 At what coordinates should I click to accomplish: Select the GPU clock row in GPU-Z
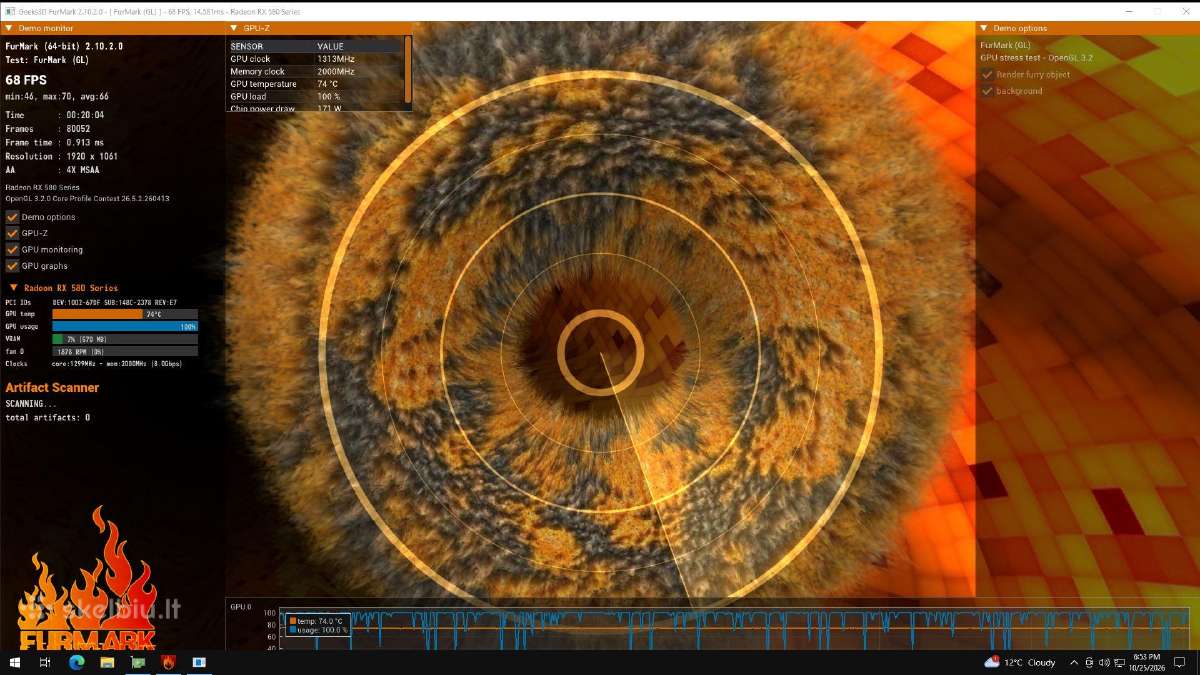coord(316,59)
